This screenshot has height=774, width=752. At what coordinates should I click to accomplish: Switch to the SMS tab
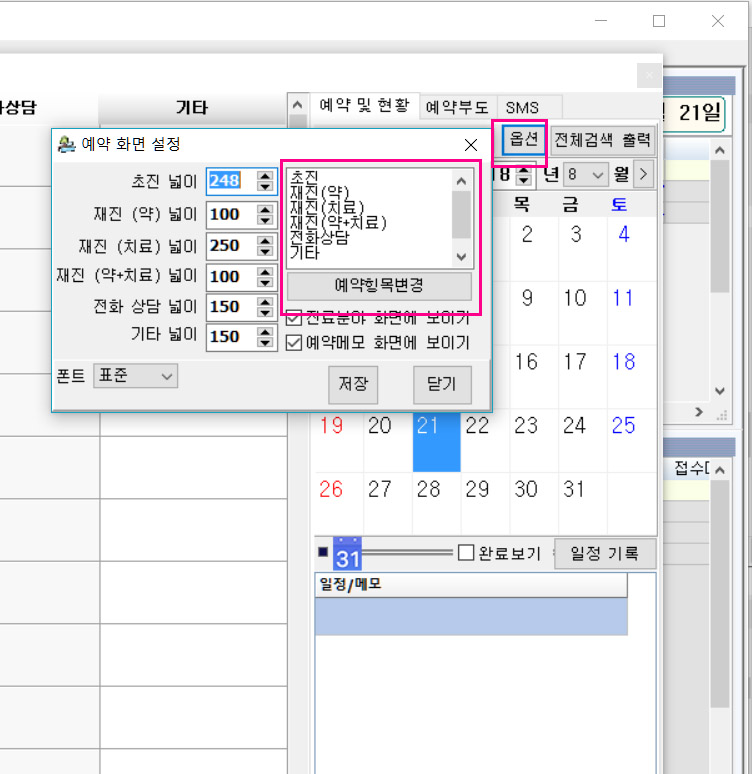(x=521, y=106)
